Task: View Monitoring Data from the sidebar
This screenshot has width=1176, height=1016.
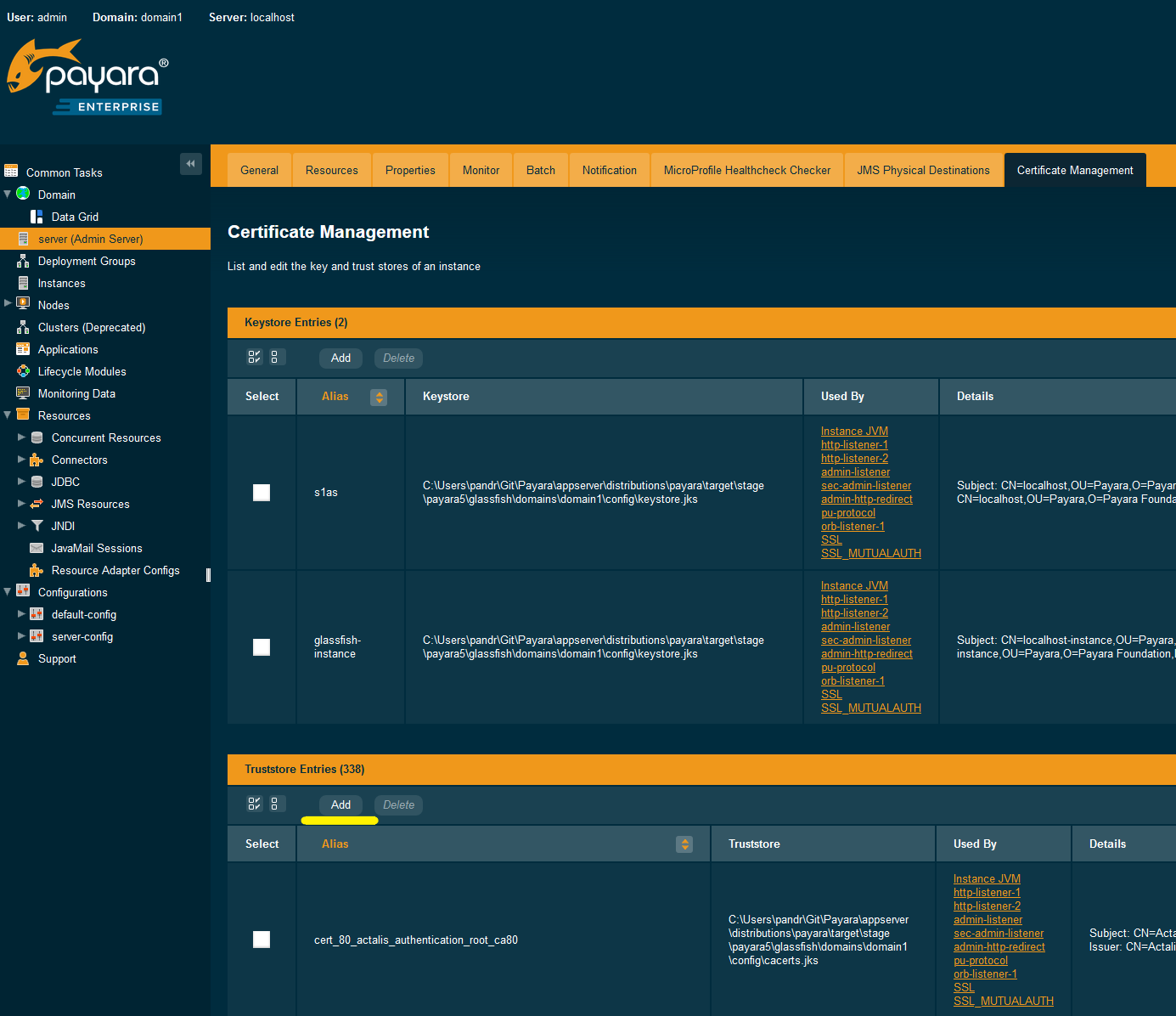Action: point(76,393)
